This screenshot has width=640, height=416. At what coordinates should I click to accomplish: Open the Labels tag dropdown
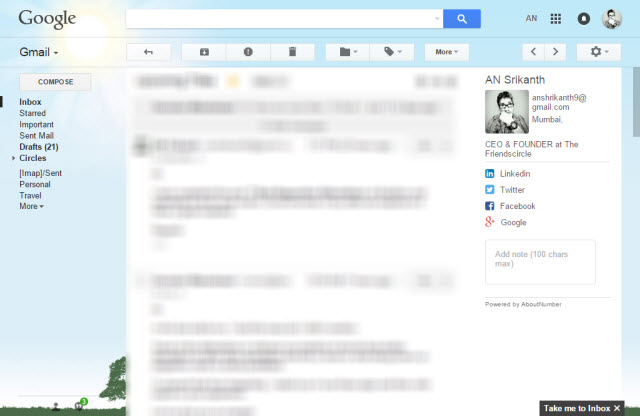(392, 52)
